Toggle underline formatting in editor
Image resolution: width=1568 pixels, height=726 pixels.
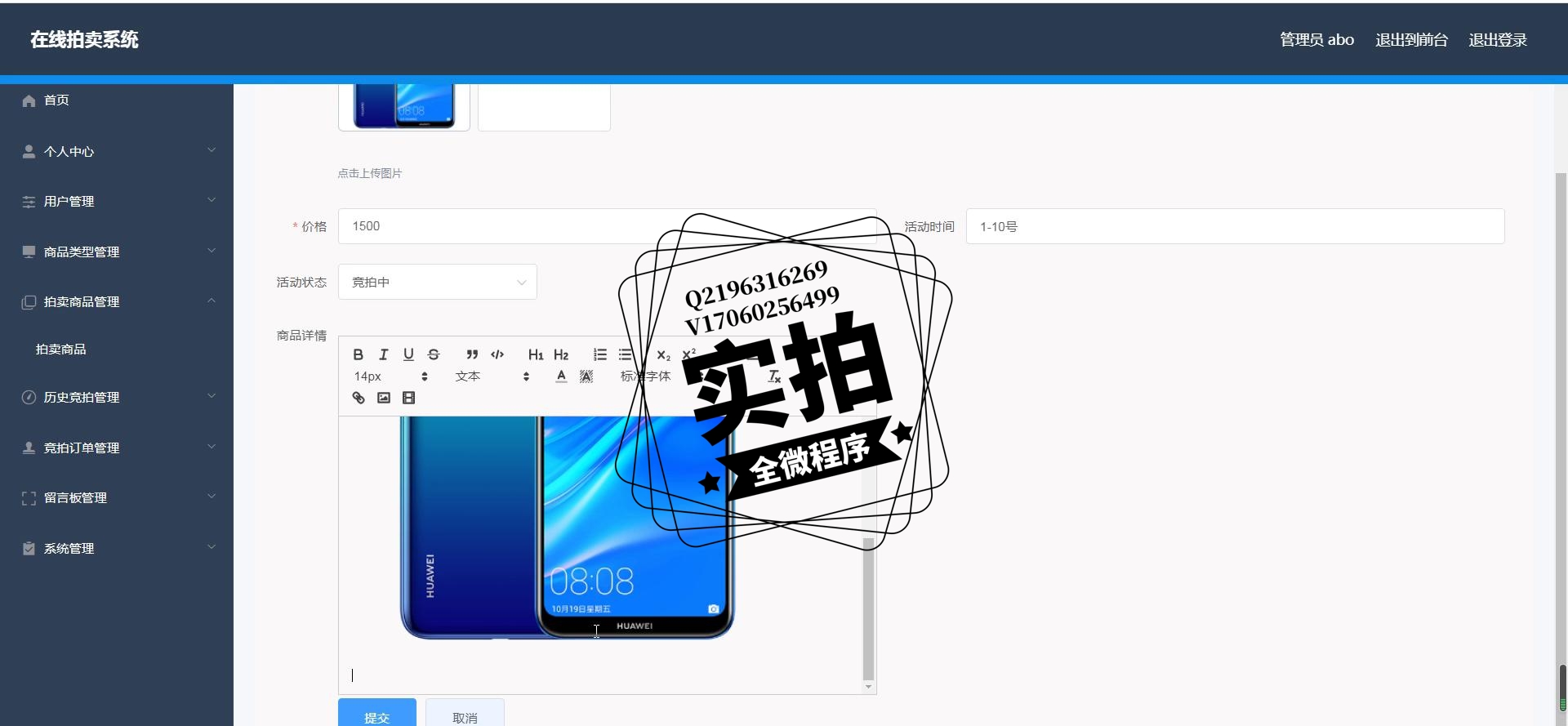[408, 354]
